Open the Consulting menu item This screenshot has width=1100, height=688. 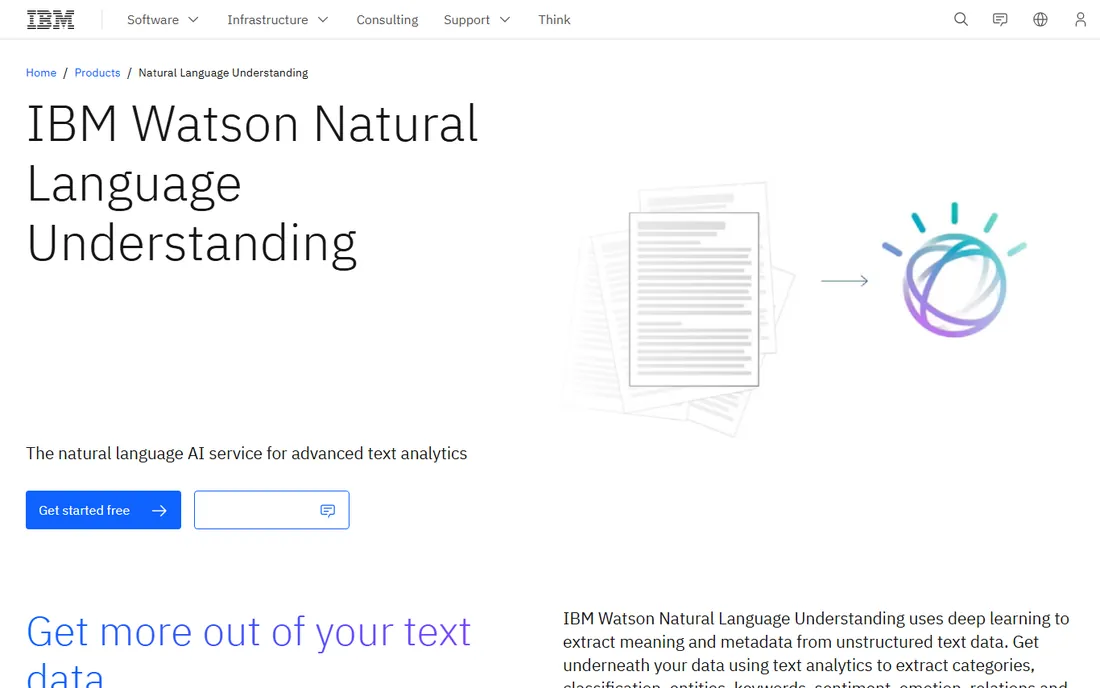click(387, 20)
